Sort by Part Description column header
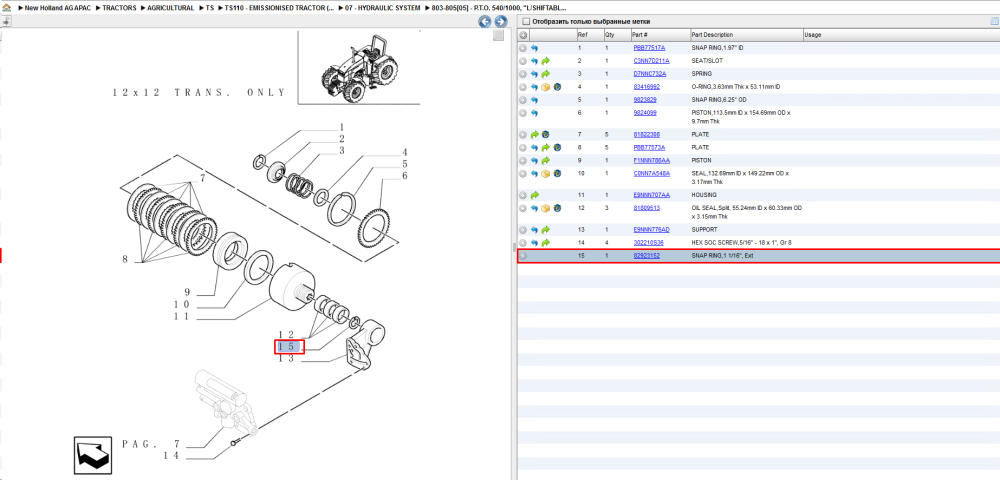The image size is (1000, 480). [746, 34]
